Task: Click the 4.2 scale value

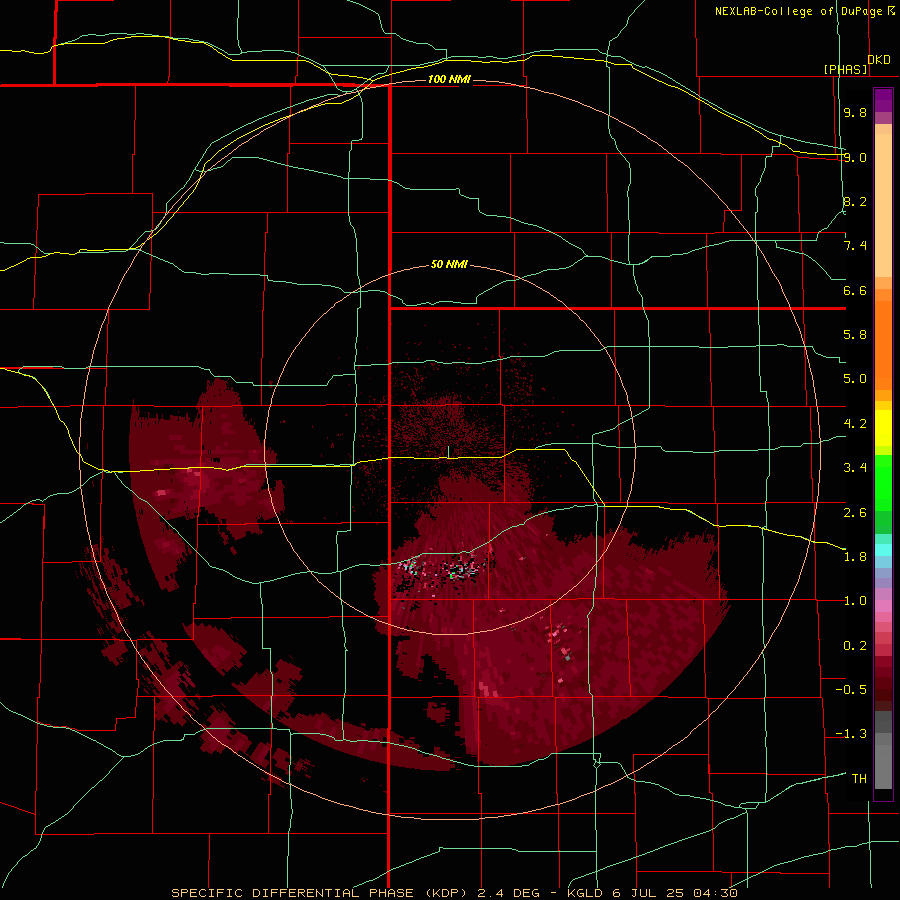Action: point(855,424)
